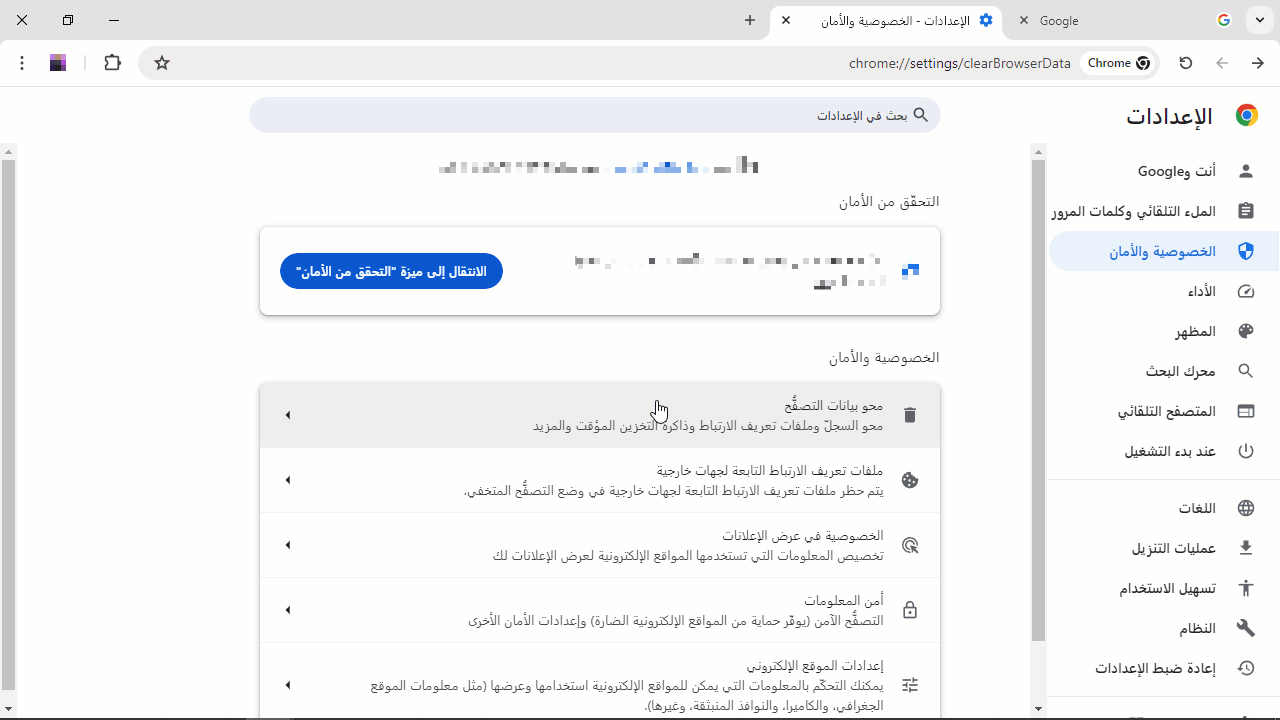Click the magnifier icon beside محرك البحث

[x=1246, y=371]
